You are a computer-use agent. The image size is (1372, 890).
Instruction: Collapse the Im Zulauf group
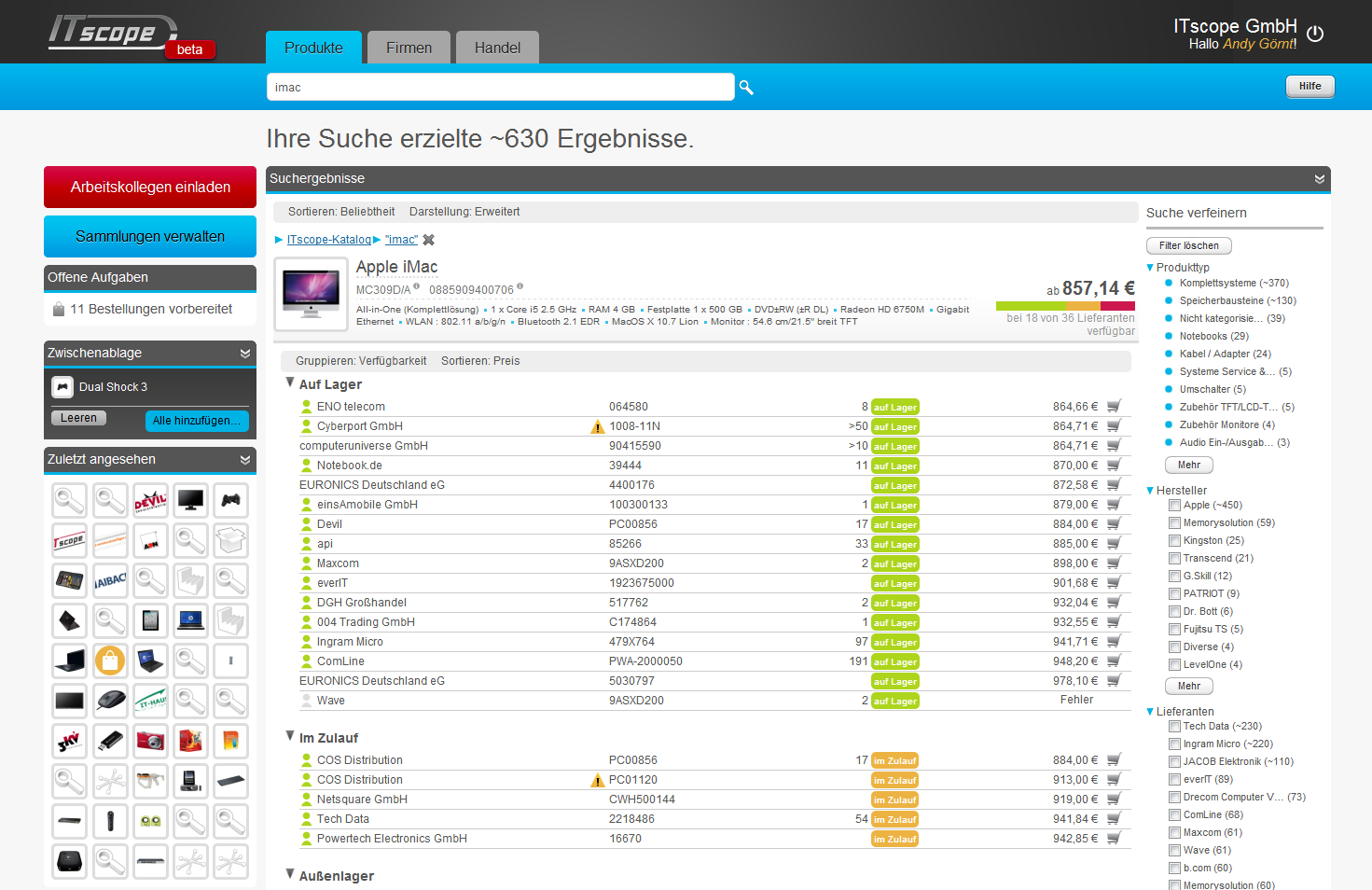tap(290, 737)
